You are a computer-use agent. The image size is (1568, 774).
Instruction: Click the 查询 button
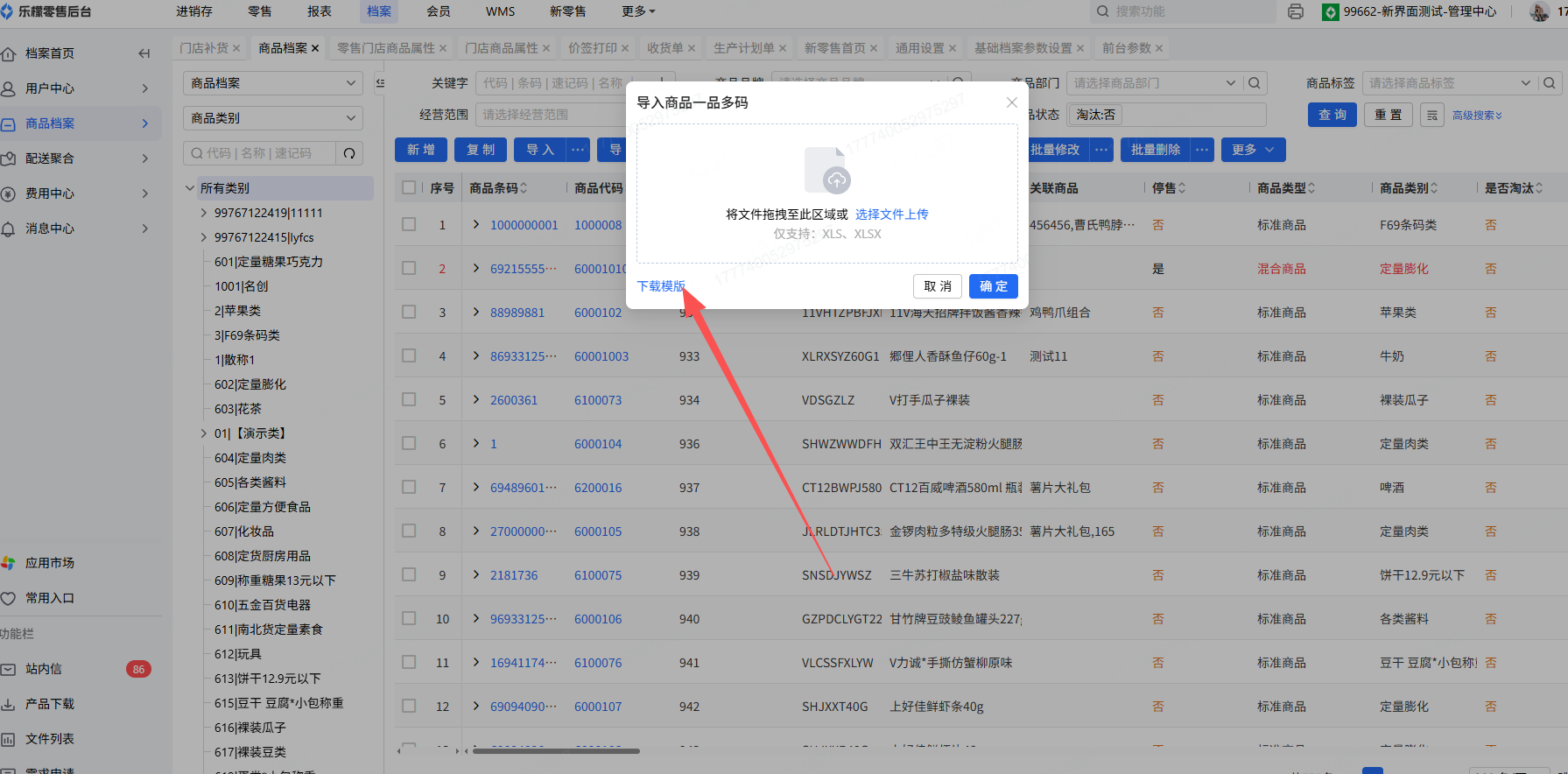pos(1332,115)
